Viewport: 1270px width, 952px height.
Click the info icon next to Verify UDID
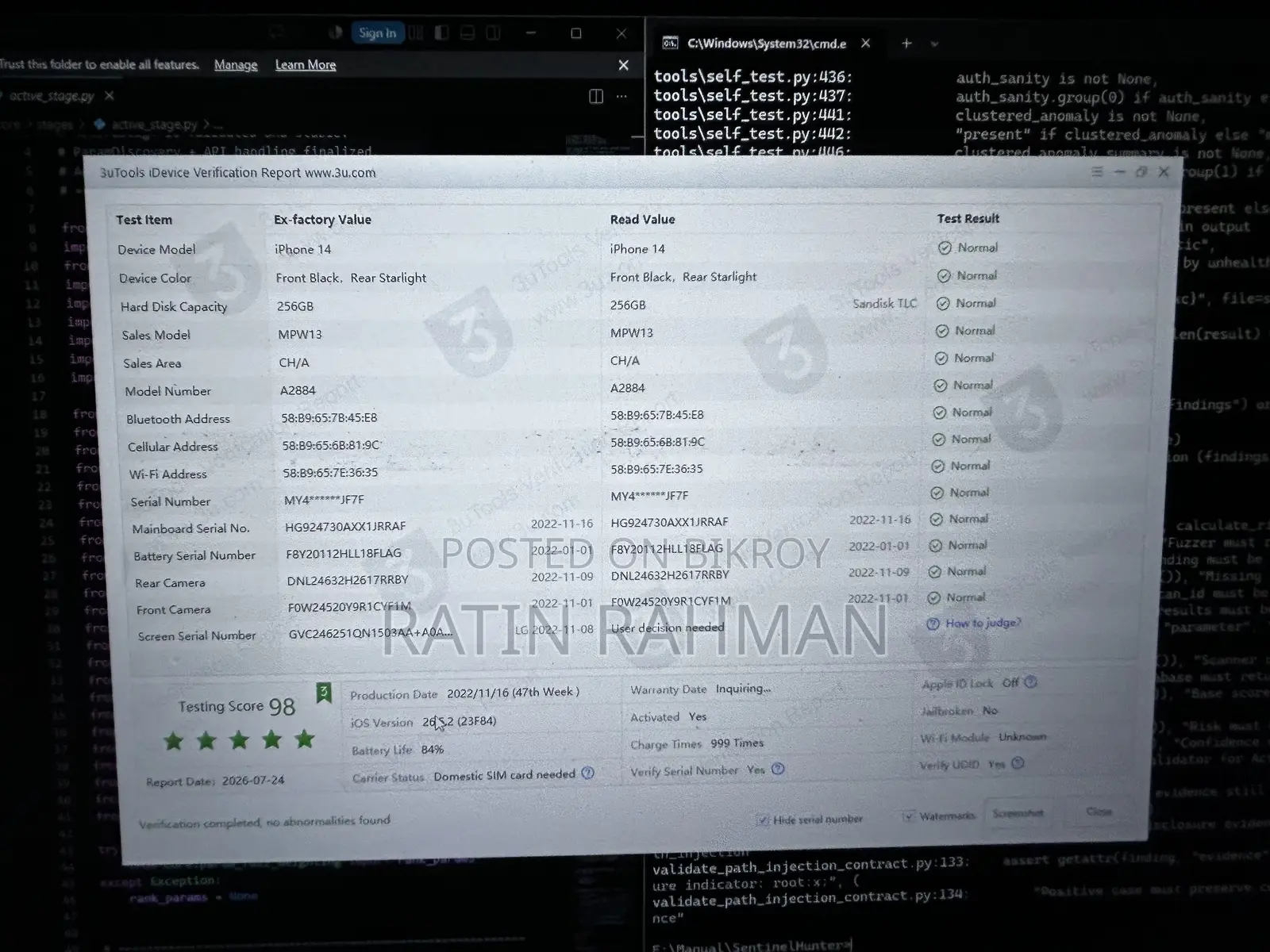[x=1018, y=763]
